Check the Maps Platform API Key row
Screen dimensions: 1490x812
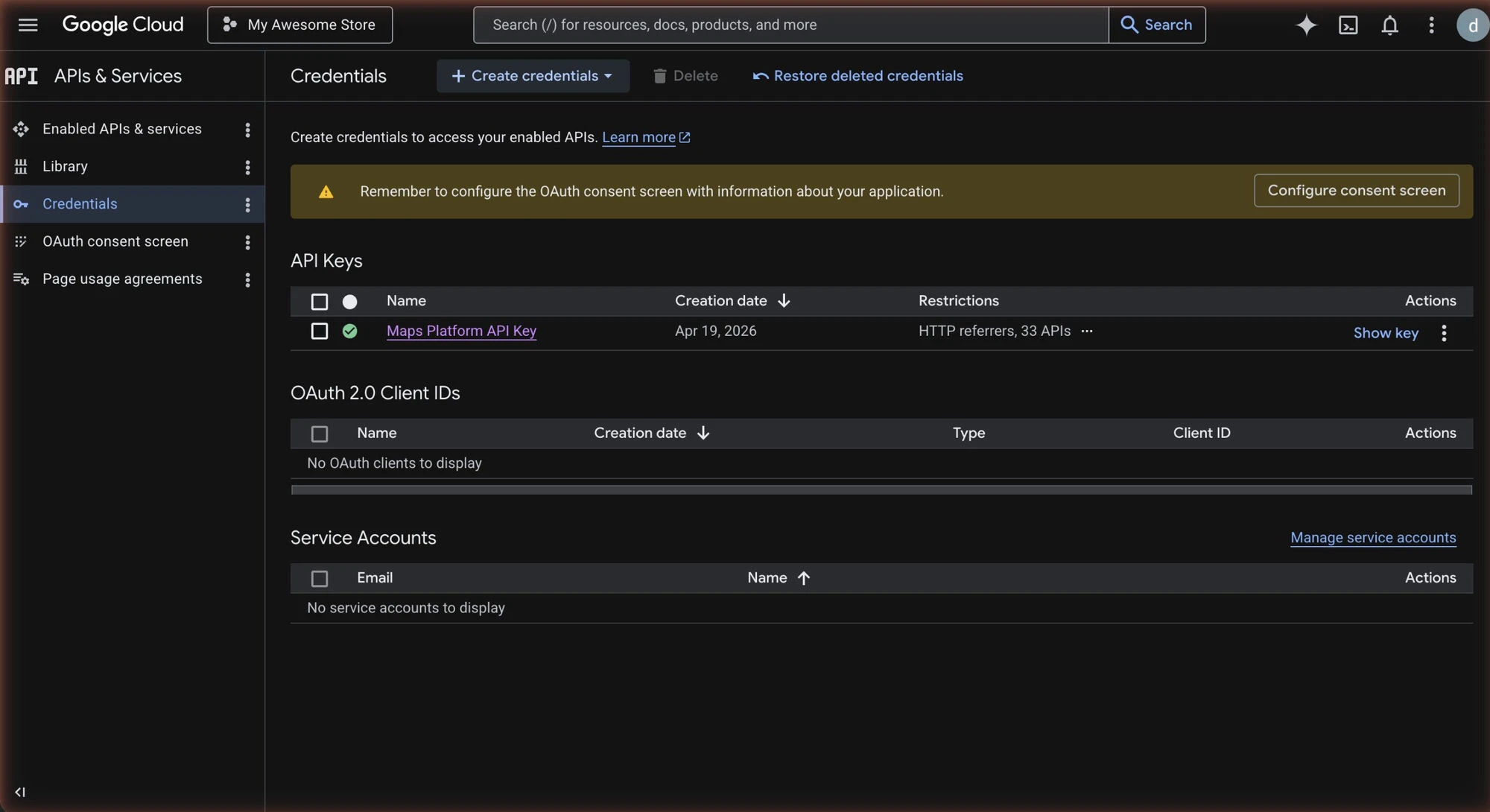pyautogui.click(x=319, y=331)
